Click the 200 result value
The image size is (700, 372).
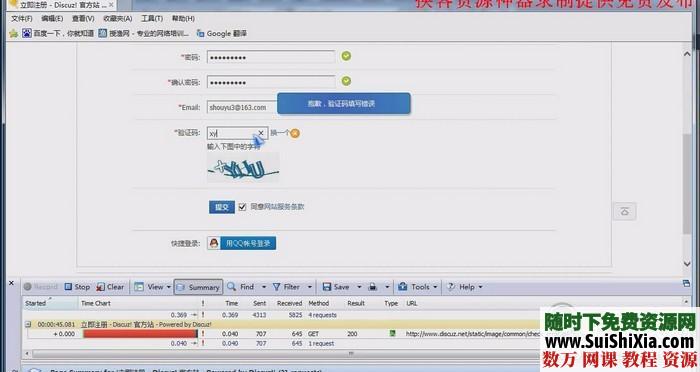(352, 334)
